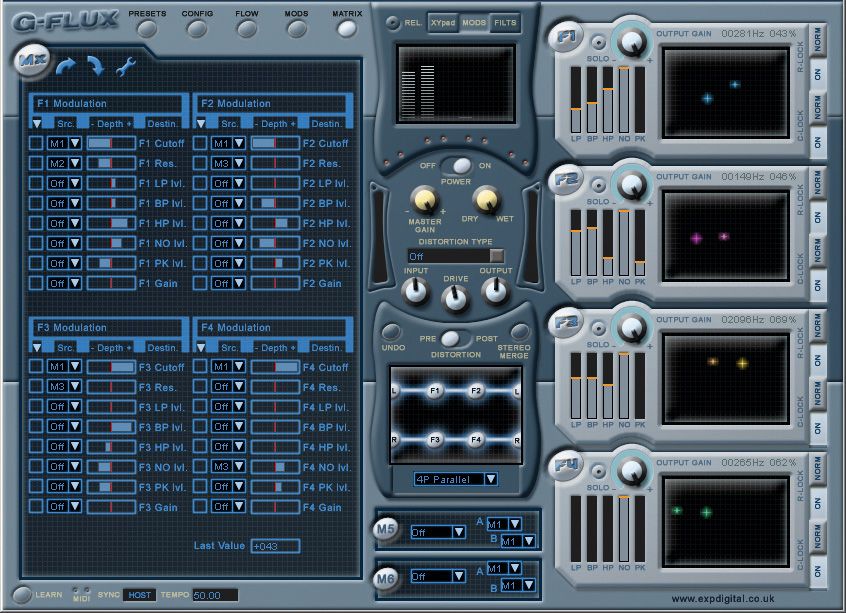Solo filter F3

(598, 329)
